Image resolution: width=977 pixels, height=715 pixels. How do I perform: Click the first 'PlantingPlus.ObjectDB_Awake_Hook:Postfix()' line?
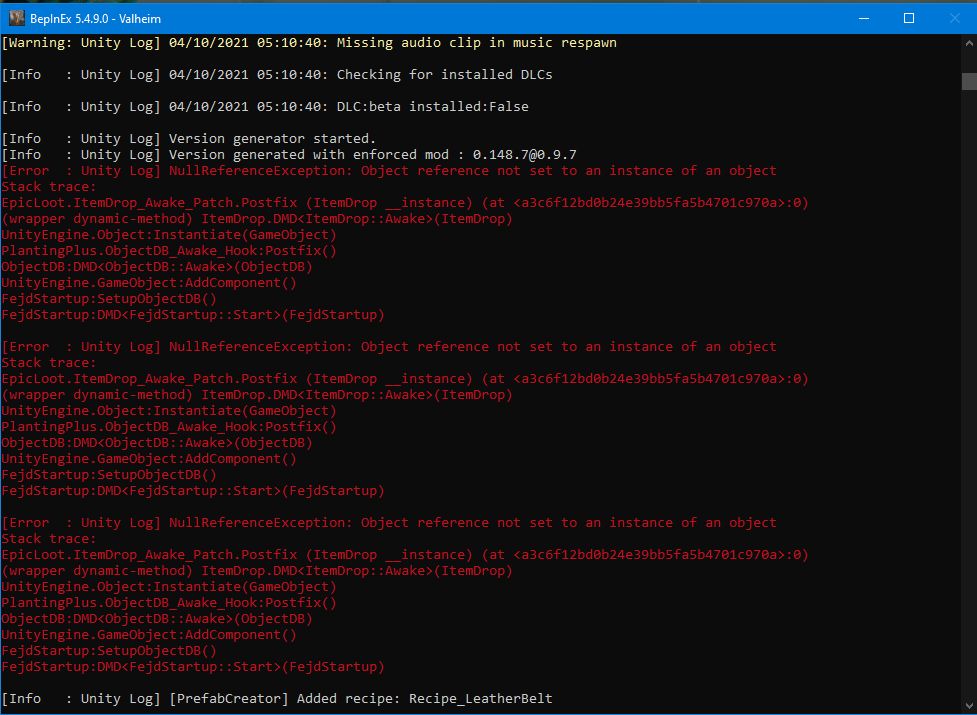(169, 250)
